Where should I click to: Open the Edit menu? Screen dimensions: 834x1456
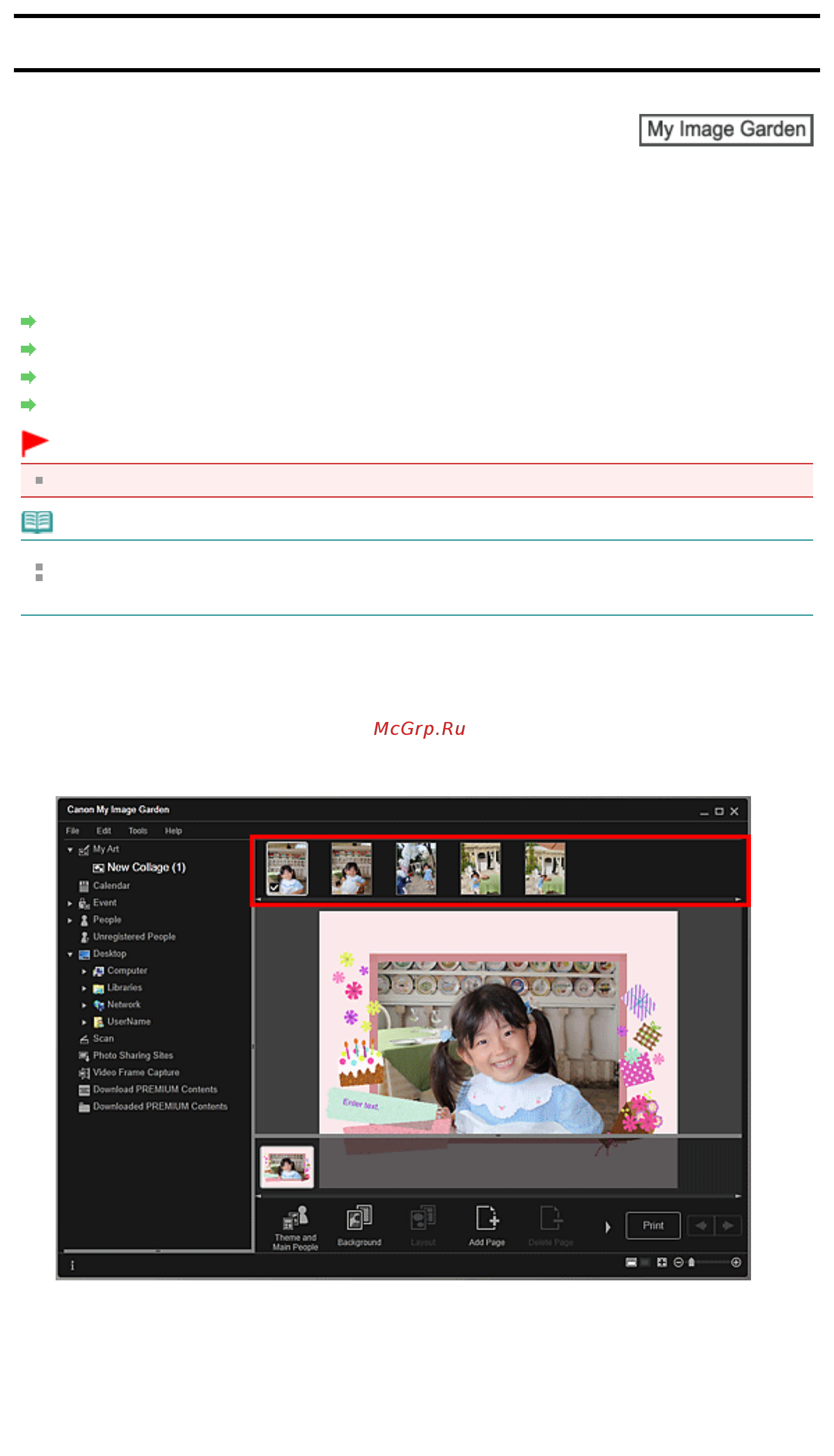(x=104, y=831)
